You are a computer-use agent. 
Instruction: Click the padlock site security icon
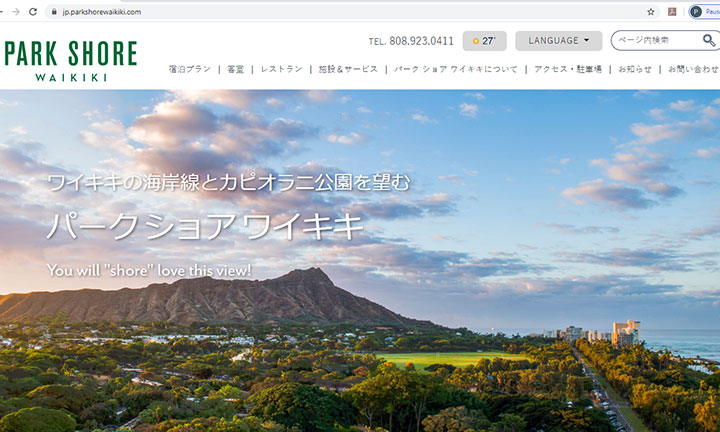click(x=54, y=12)
